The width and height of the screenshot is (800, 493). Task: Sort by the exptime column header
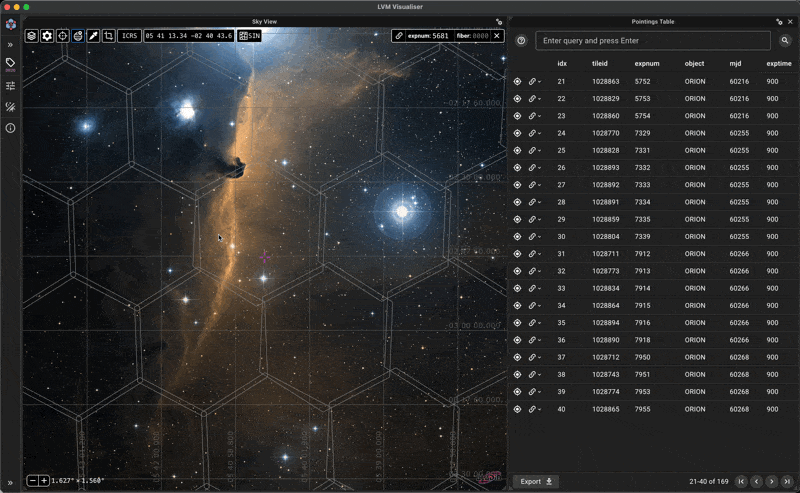(x=779, y=64)
